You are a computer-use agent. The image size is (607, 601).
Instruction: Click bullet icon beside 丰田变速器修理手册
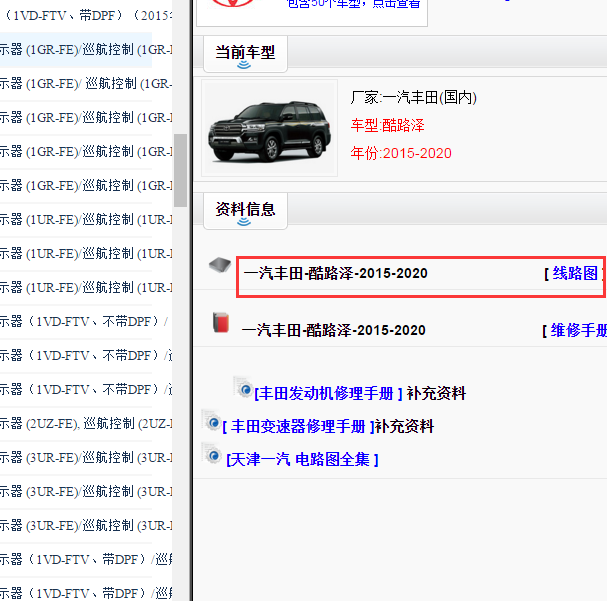(211, 421)
